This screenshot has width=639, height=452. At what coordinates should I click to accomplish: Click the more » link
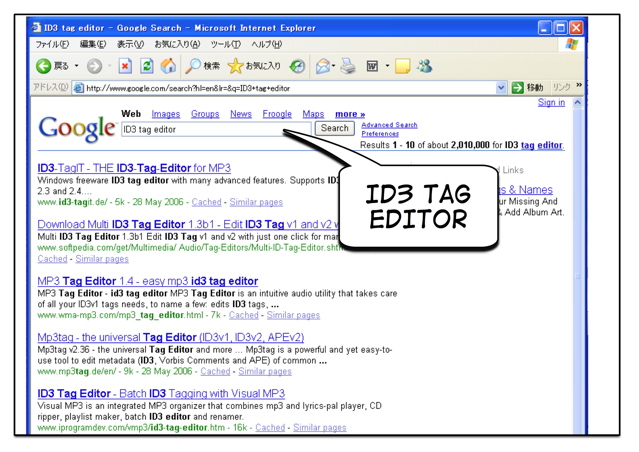pos(350,114)
